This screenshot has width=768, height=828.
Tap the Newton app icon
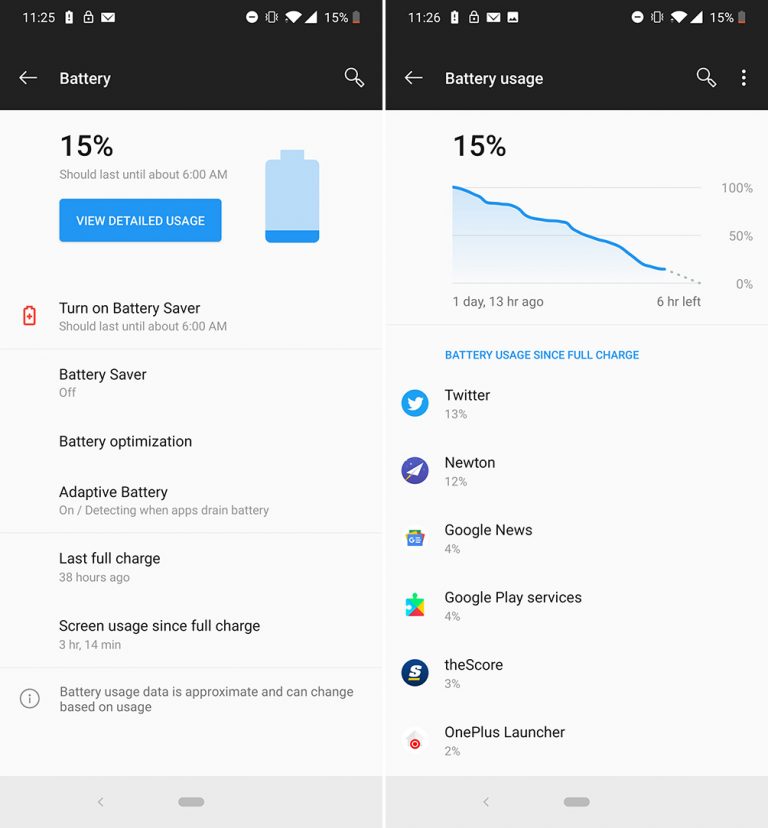[415, 471]
